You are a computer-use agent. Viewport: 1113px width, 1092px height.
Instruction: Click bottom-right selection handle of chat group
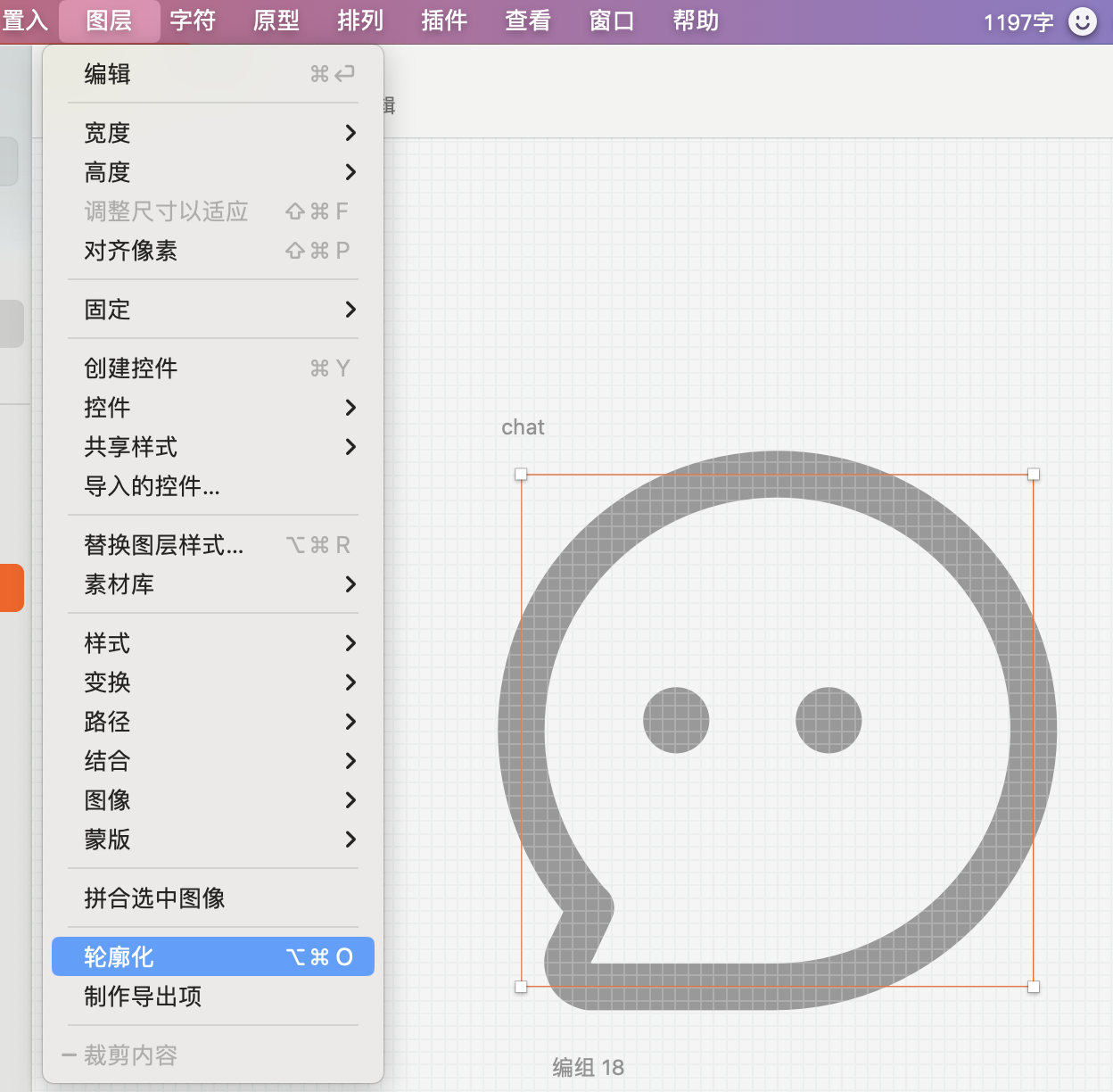(x=1034, y=987)
